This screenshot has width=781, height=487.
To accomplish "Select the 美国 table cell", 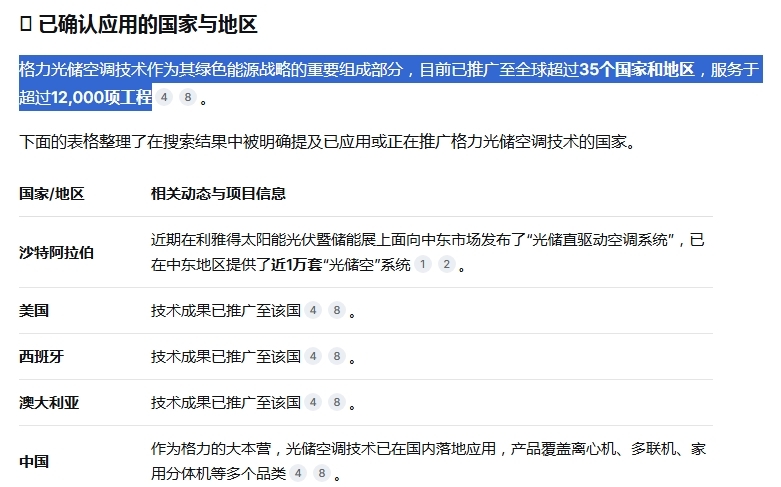I will [34, 311].
